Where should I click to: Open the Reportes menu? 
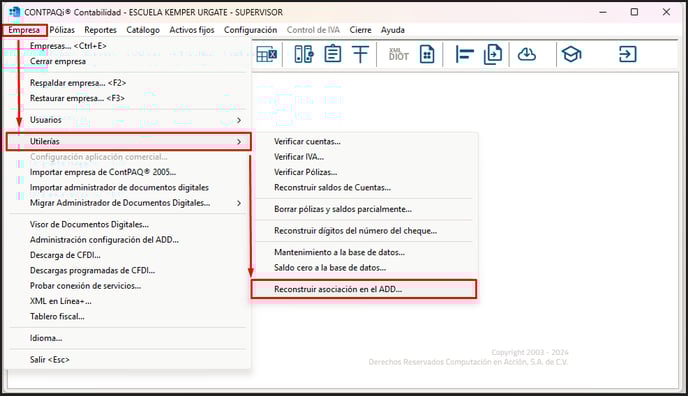100,30
